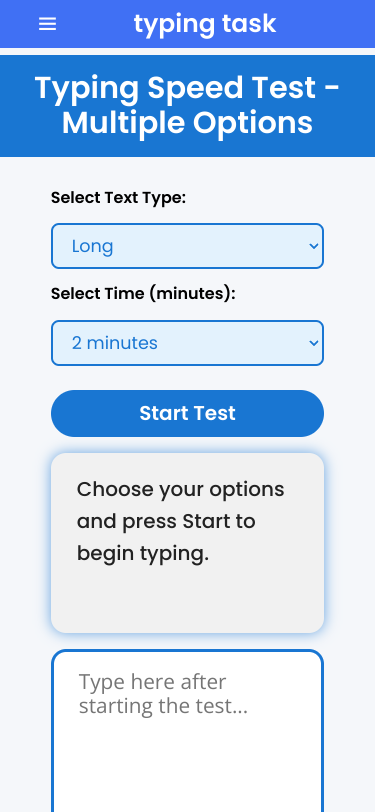Click placeholder text 'starting the test...'

[x=163, y=706]
